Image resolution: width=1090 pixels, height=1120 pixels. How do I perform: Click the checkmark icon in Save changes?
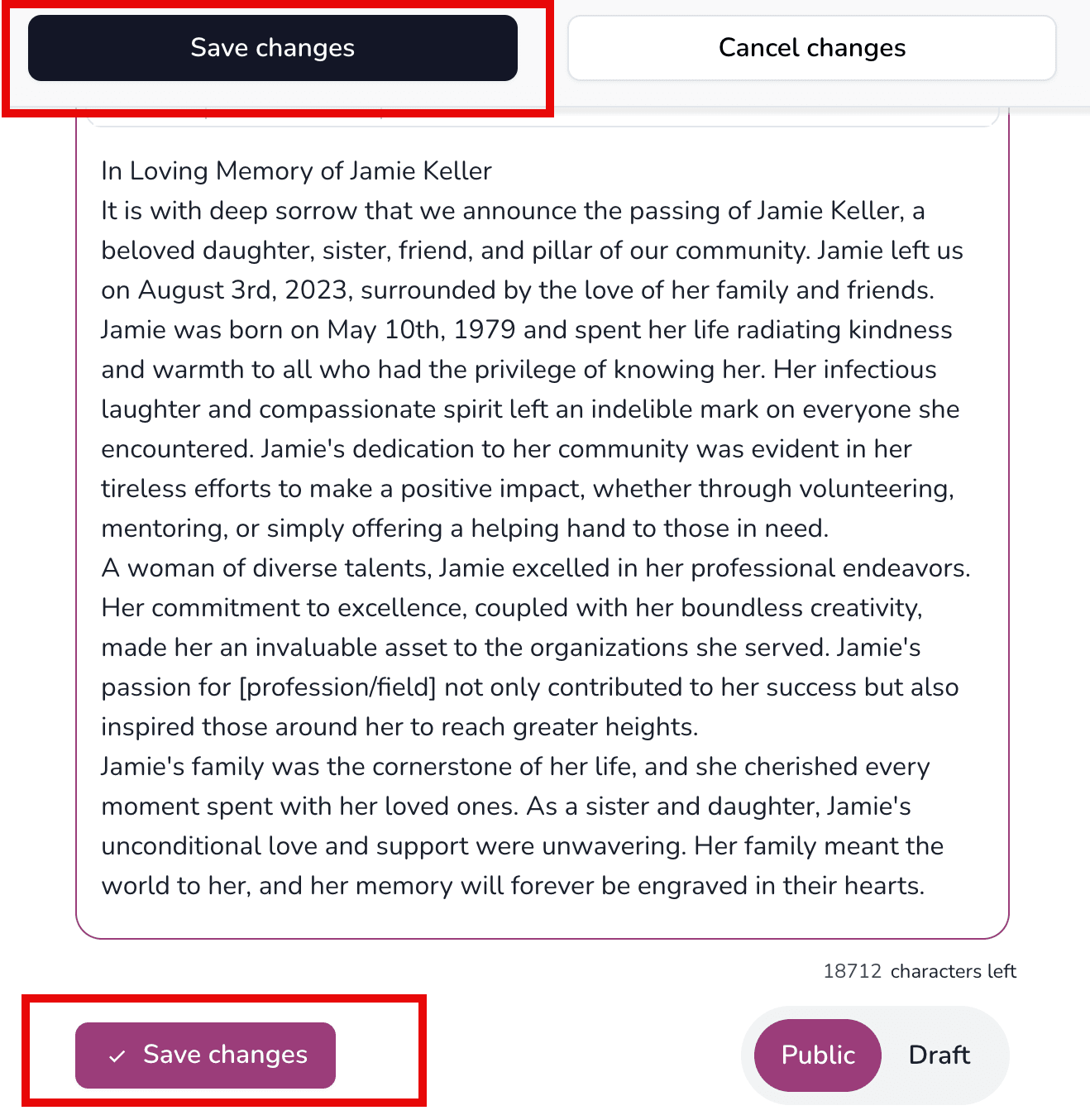[x=117, y=1056]
